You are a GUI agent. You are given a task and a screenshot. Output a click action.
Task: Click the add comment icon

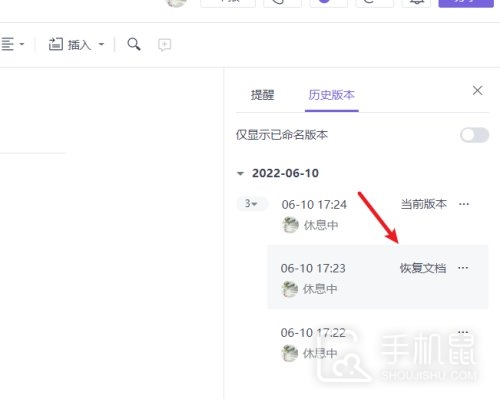click(164, 45)
